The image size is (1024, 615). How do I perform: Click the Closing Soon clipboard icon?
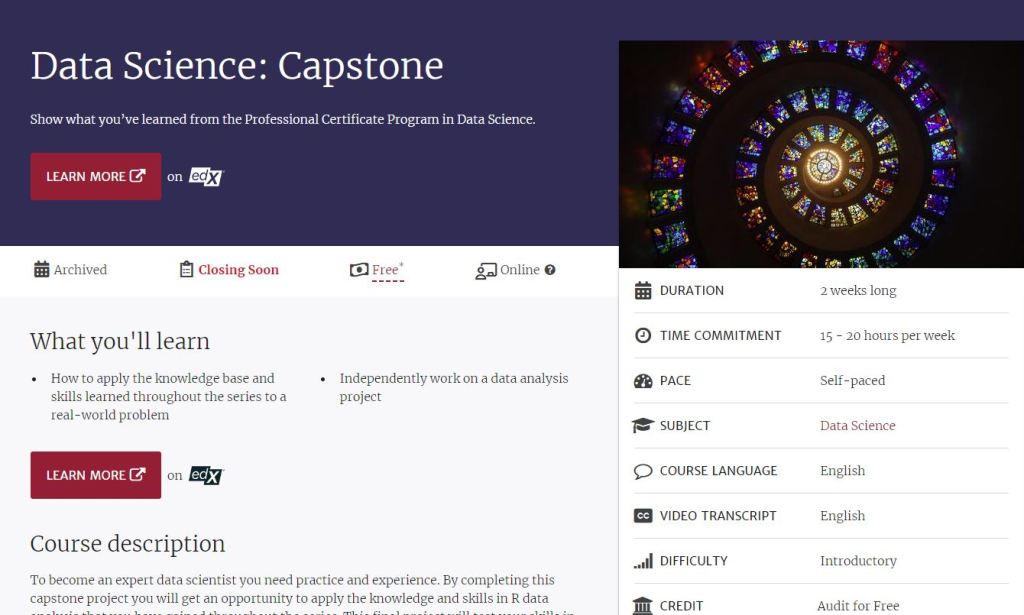pyautogui.click(x=186, y=270)
